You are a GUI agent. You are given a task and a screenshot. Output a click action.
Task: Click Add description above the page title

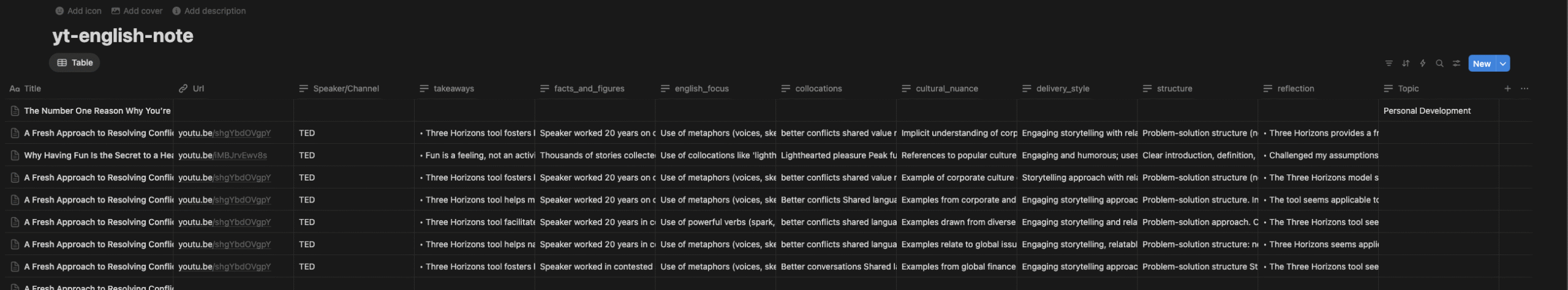209,11
